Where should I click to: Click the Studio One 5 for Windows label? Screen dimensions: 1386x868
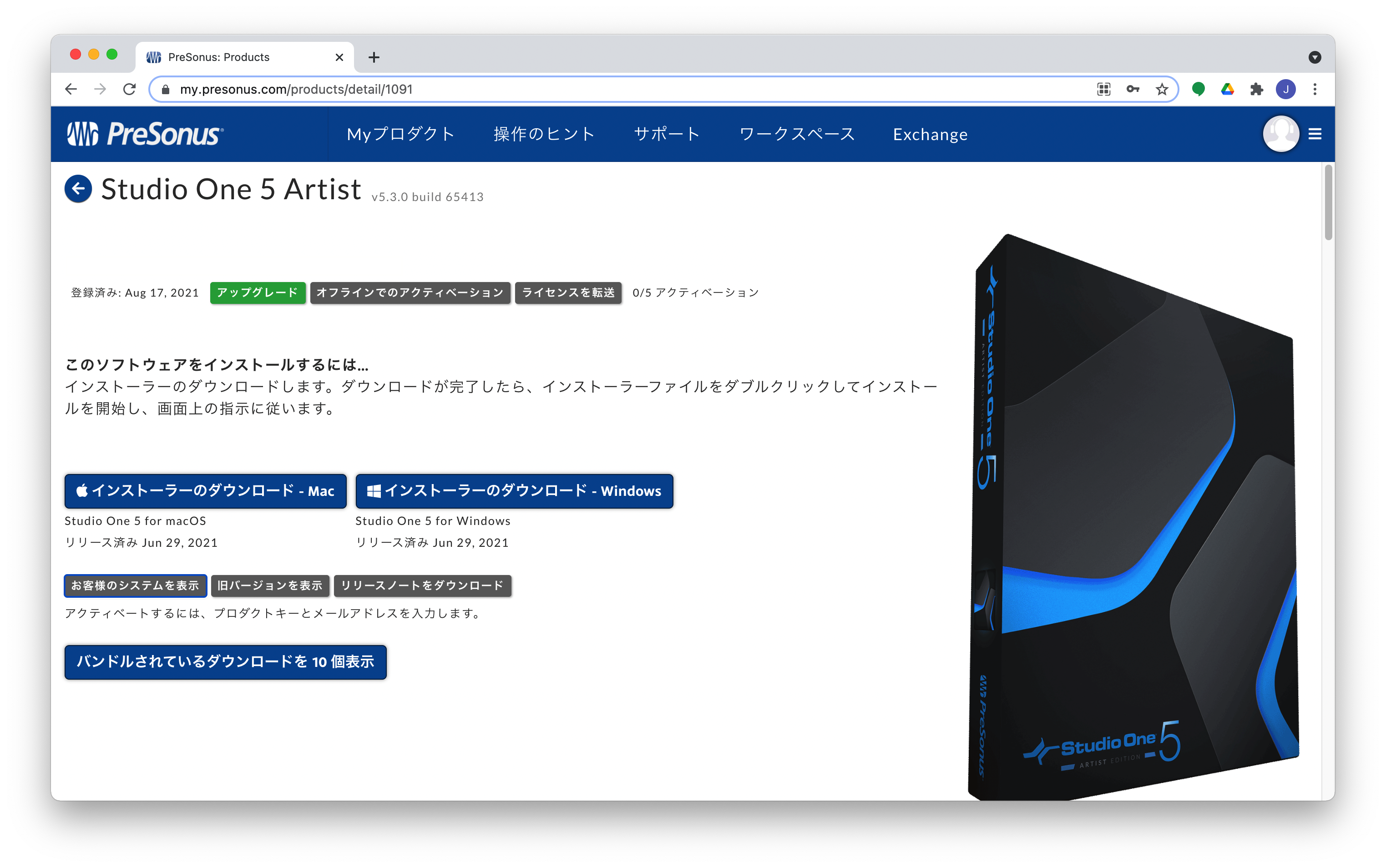point(433,521)
